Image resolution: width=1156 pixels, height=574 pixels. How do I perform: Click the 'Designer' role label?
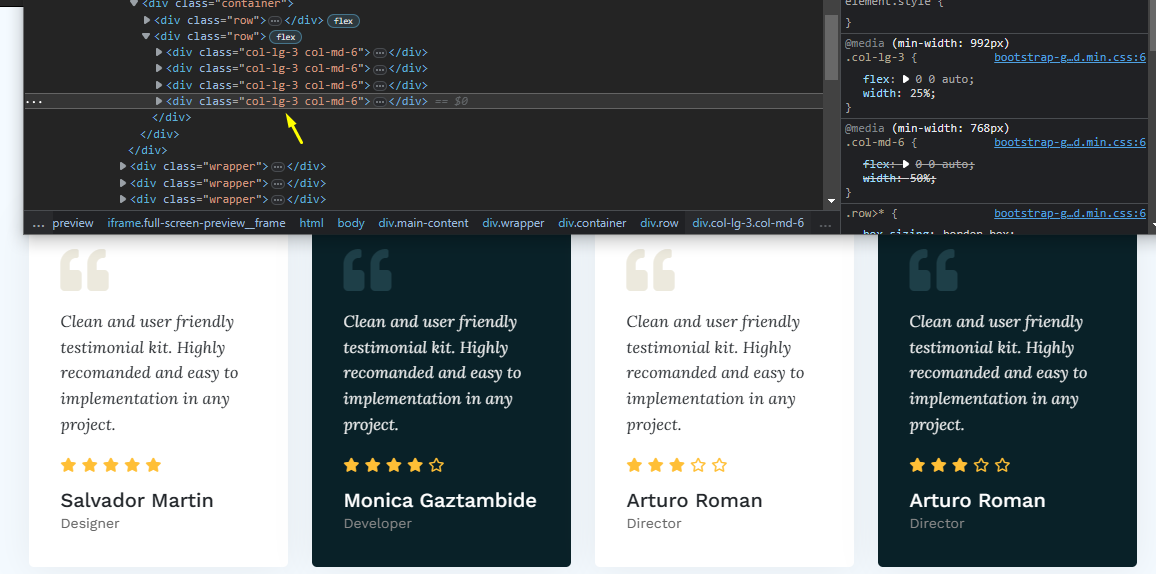coord(90,523)
